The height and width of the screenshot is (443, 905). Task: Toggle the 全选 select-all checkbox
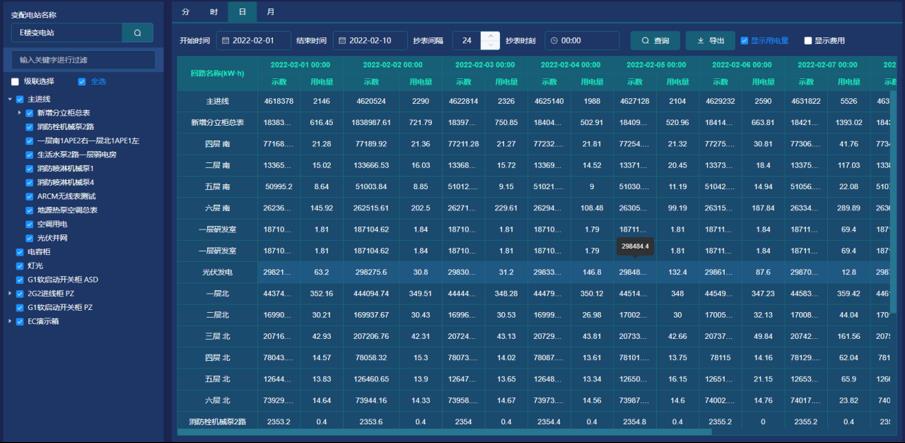82,82
